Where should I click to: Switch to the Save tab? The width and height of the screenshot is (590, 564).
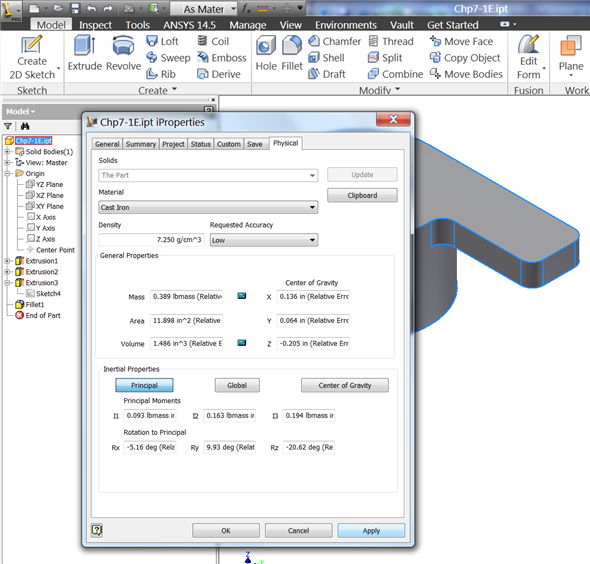click(255, 144)
